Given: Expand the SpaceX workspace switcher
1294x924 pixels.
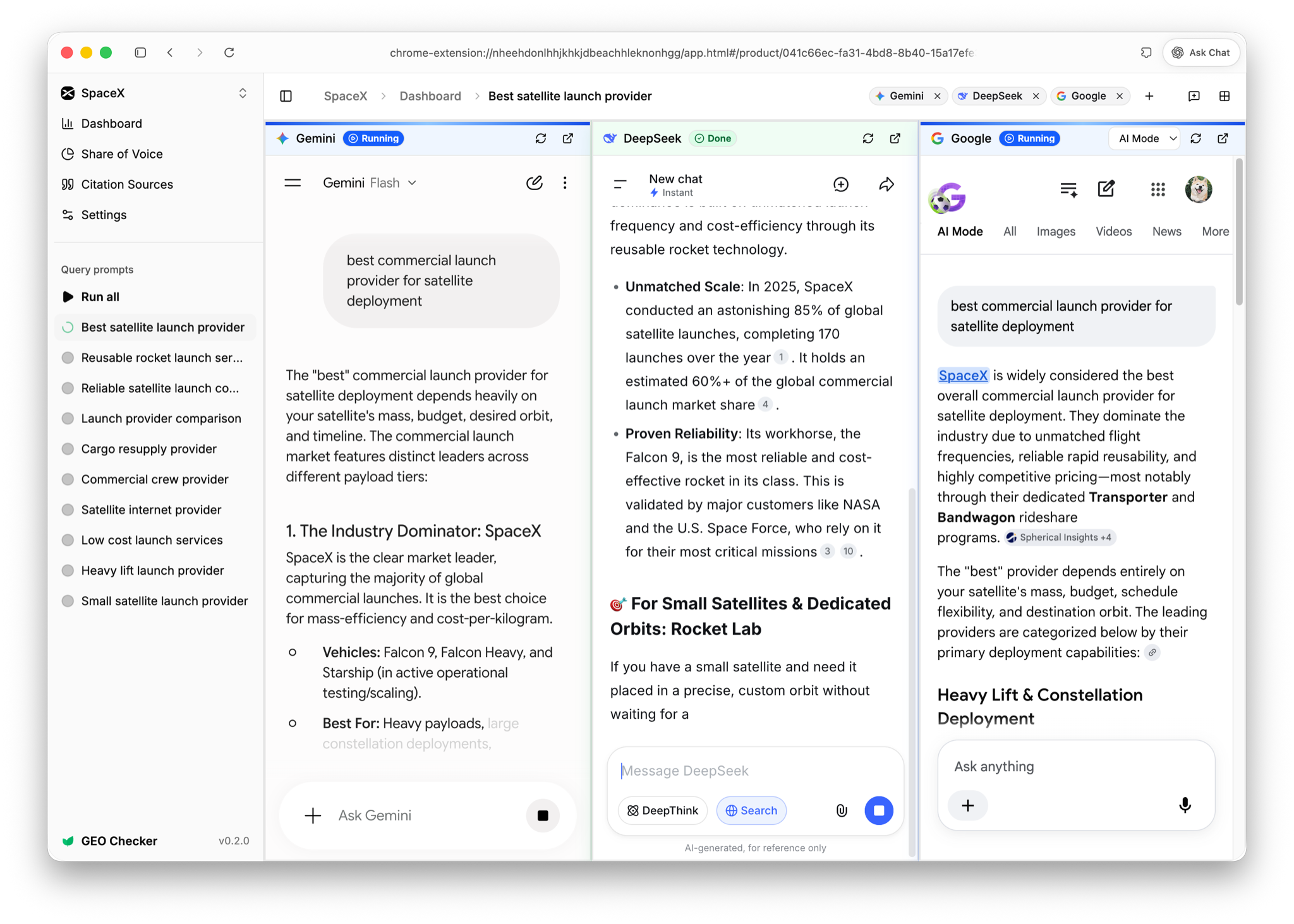Looking at the screenshot, I should [x=243, y=93].
